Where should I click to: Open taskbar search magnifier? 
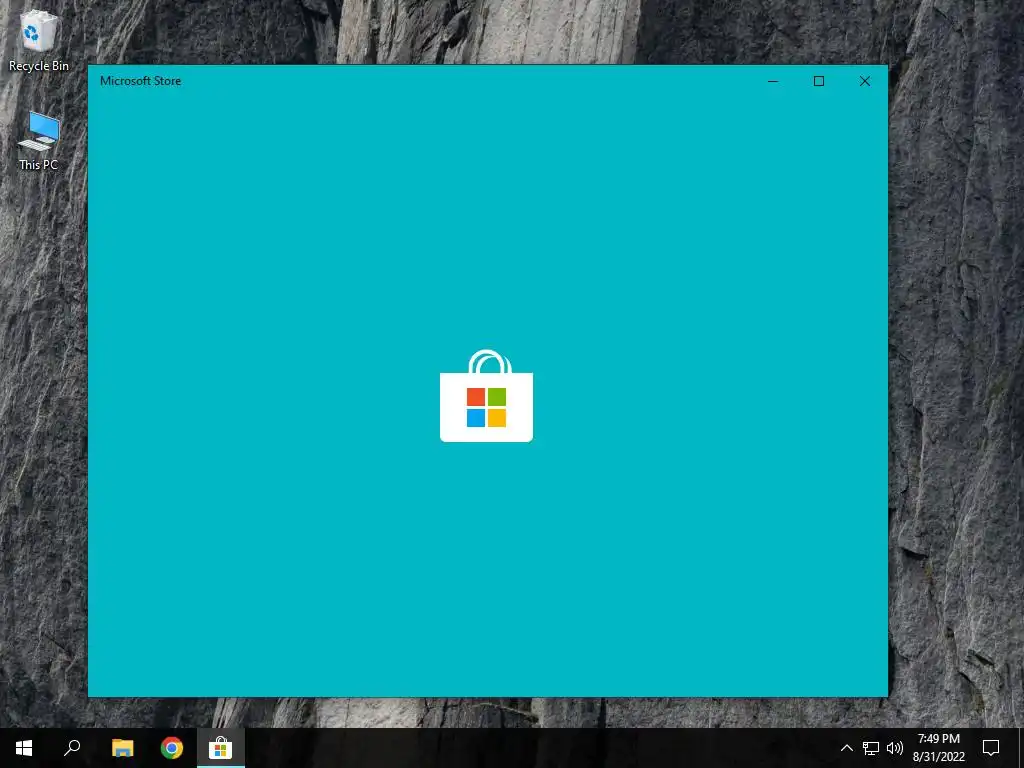click(x=72, y=748)
